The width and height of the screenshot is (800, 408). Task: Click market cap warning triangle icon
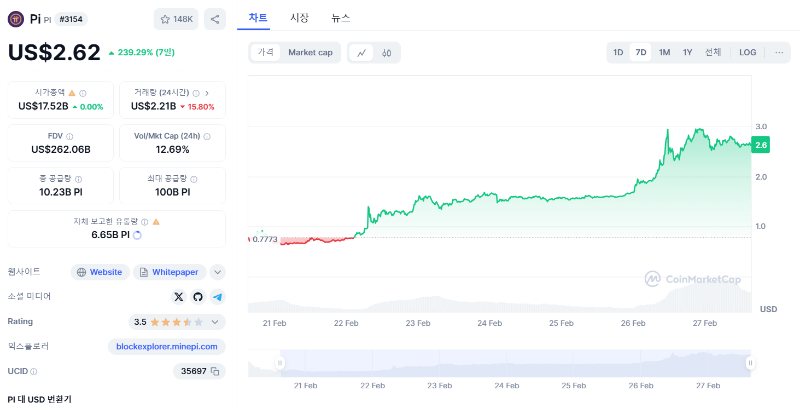72,93
